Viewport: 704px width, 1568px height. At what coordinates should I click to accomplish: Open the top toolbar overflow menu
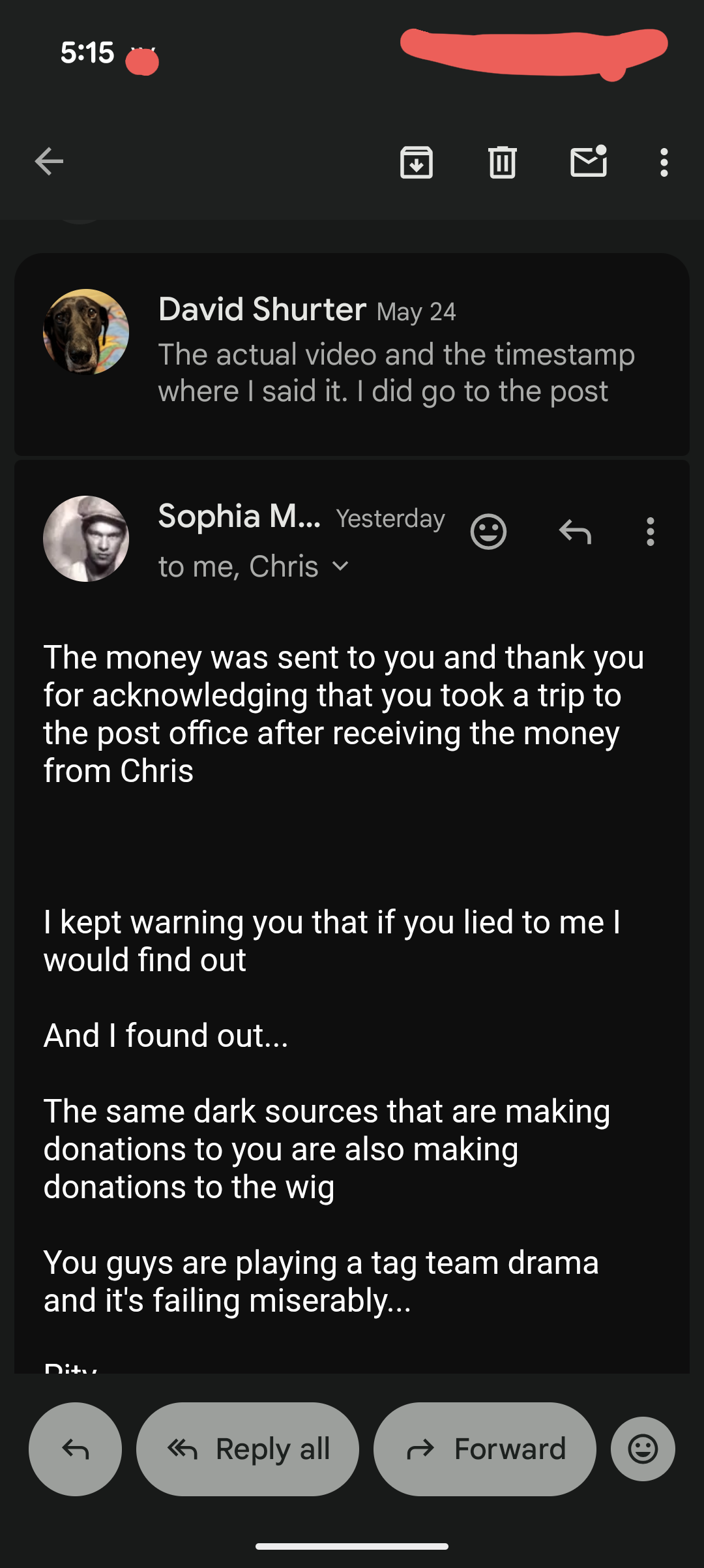(664, 162)
